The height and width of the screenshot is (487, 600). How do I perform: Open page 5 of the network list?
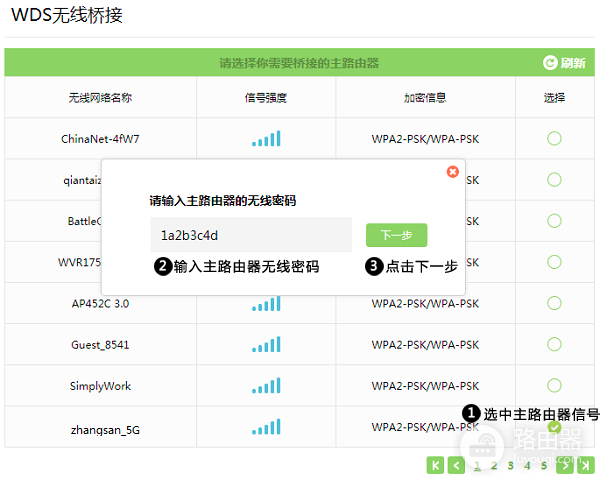[544, 466]
